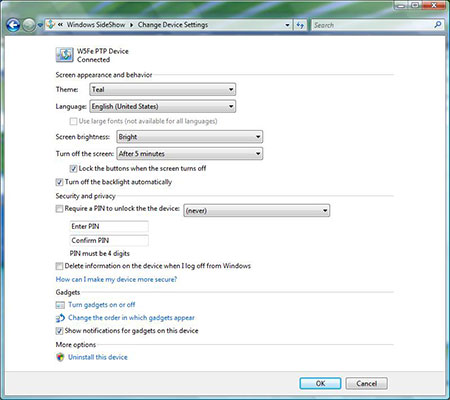
Task: Open Turn gadgets on or off link
Action: [102, 305]
